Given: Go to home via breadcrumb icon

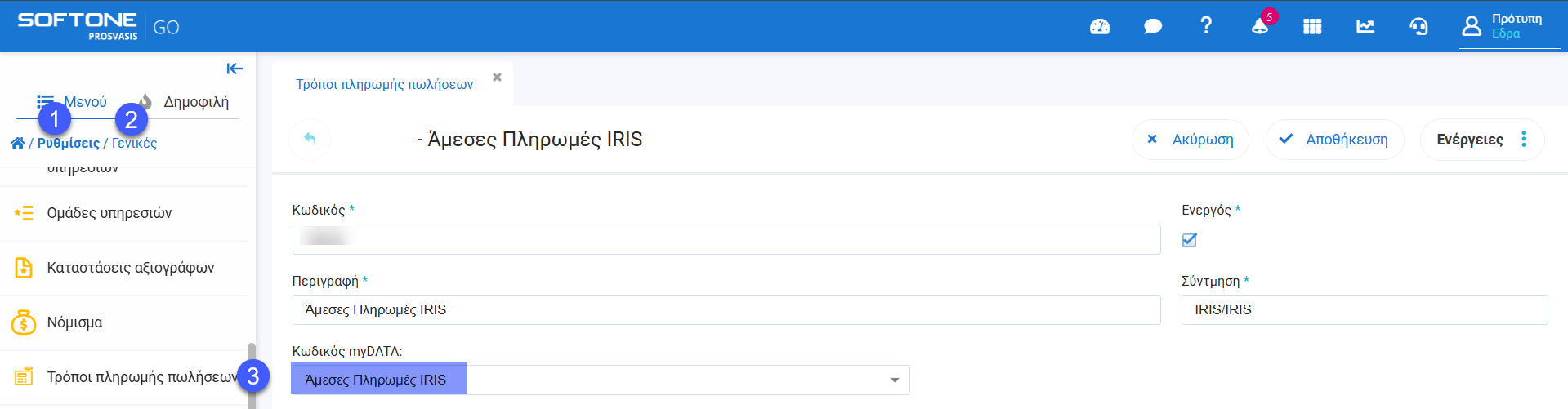Looking at the screenshot, I should (17, 144).
